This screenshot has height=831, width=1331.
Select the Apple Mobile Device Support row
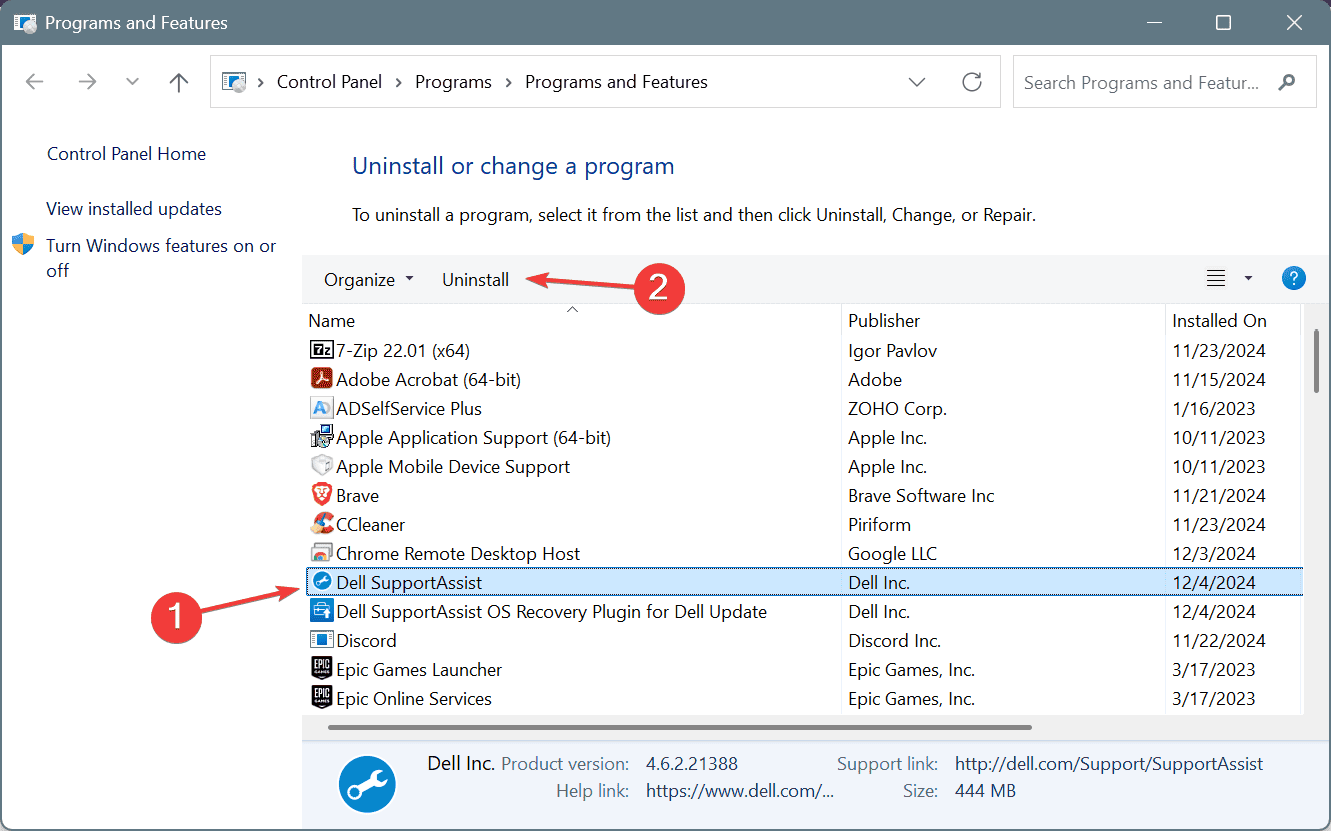[805, 467]
